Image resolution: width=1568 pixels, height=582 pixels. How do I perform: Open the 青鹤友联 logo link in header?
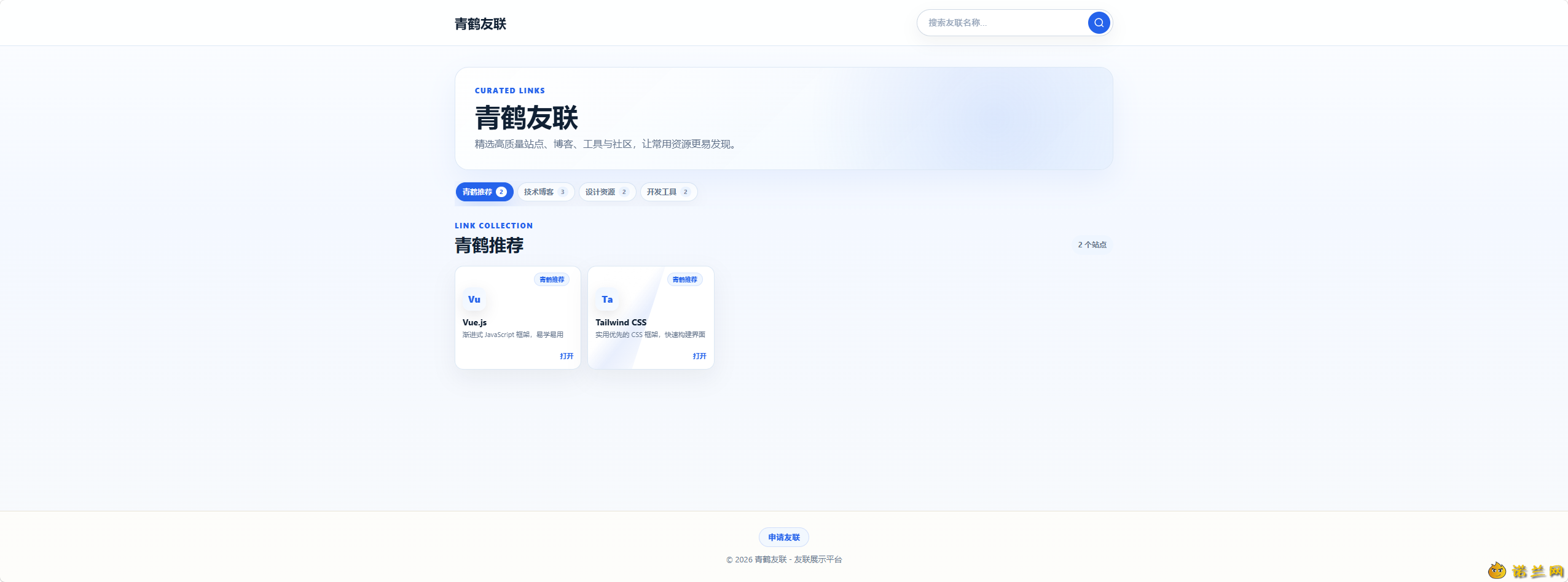click(x=480, y=23)
